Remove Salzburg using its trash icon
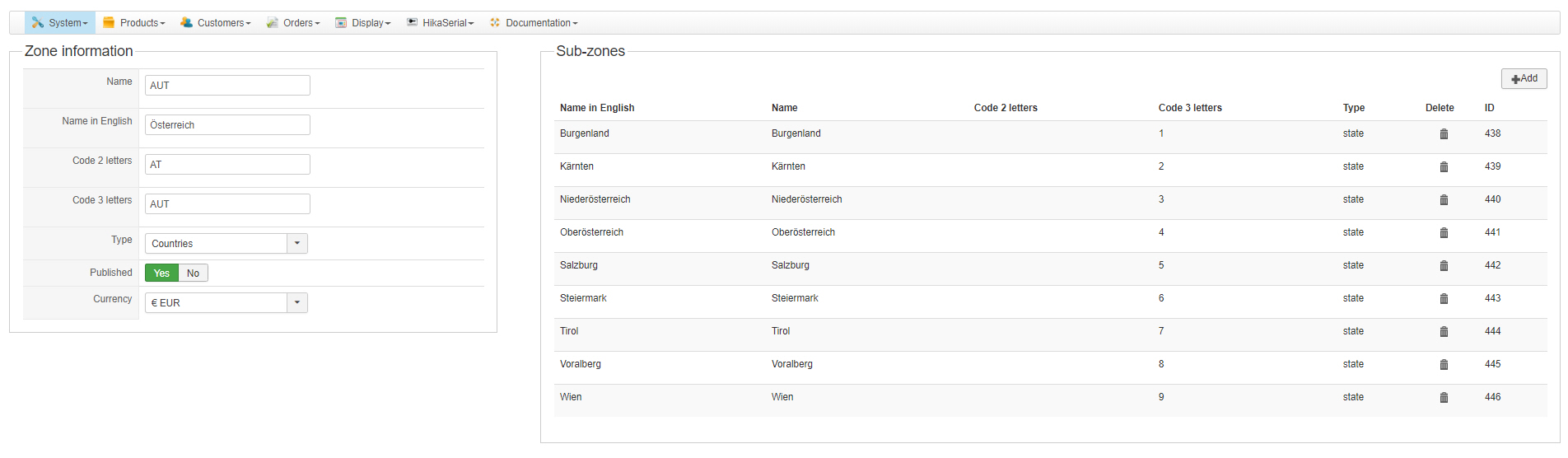This screenshot has width=1568, height=458. coord(1444,266)
